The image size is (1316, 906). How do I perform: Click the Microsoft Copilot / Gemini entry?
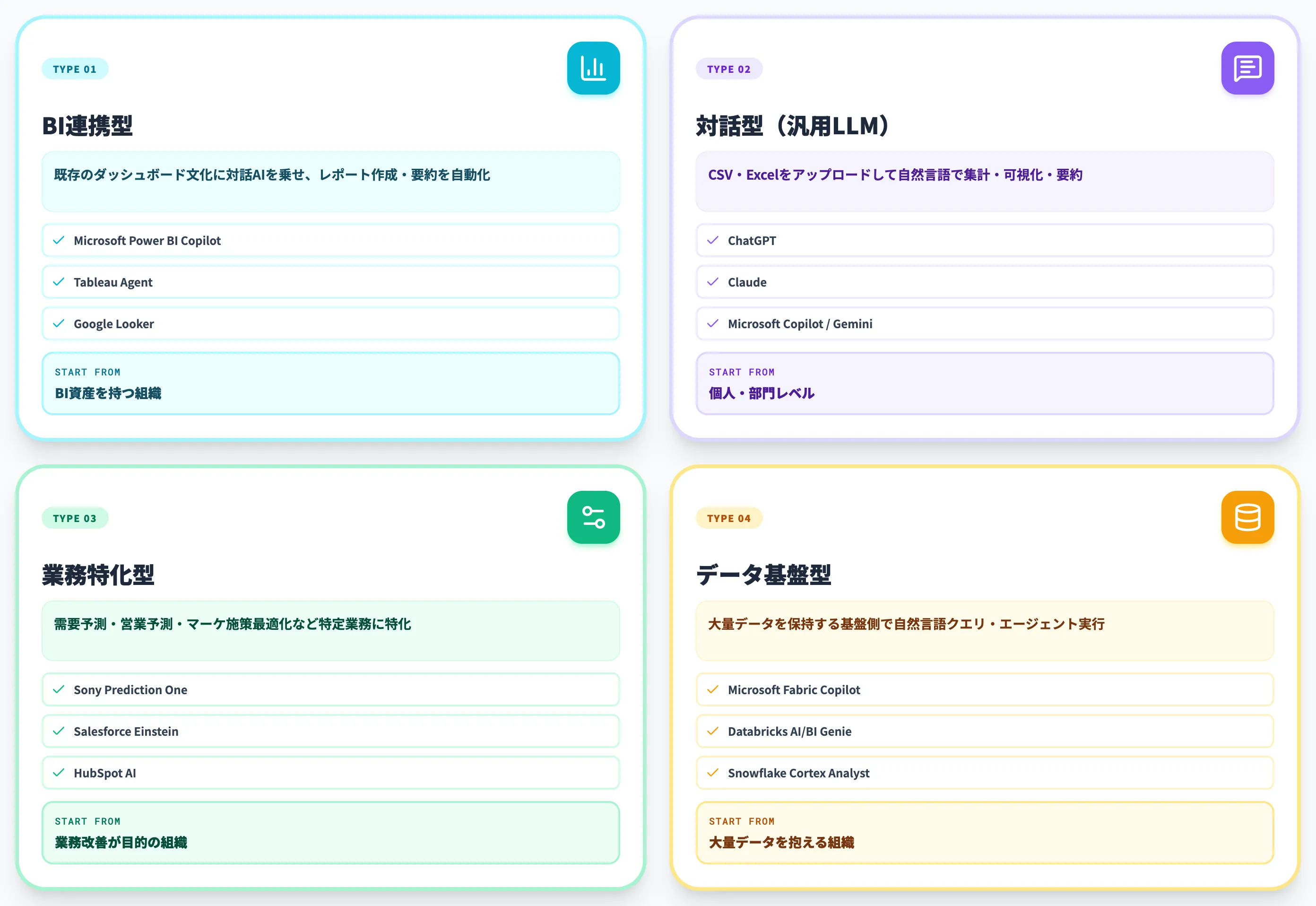point(985,323)
